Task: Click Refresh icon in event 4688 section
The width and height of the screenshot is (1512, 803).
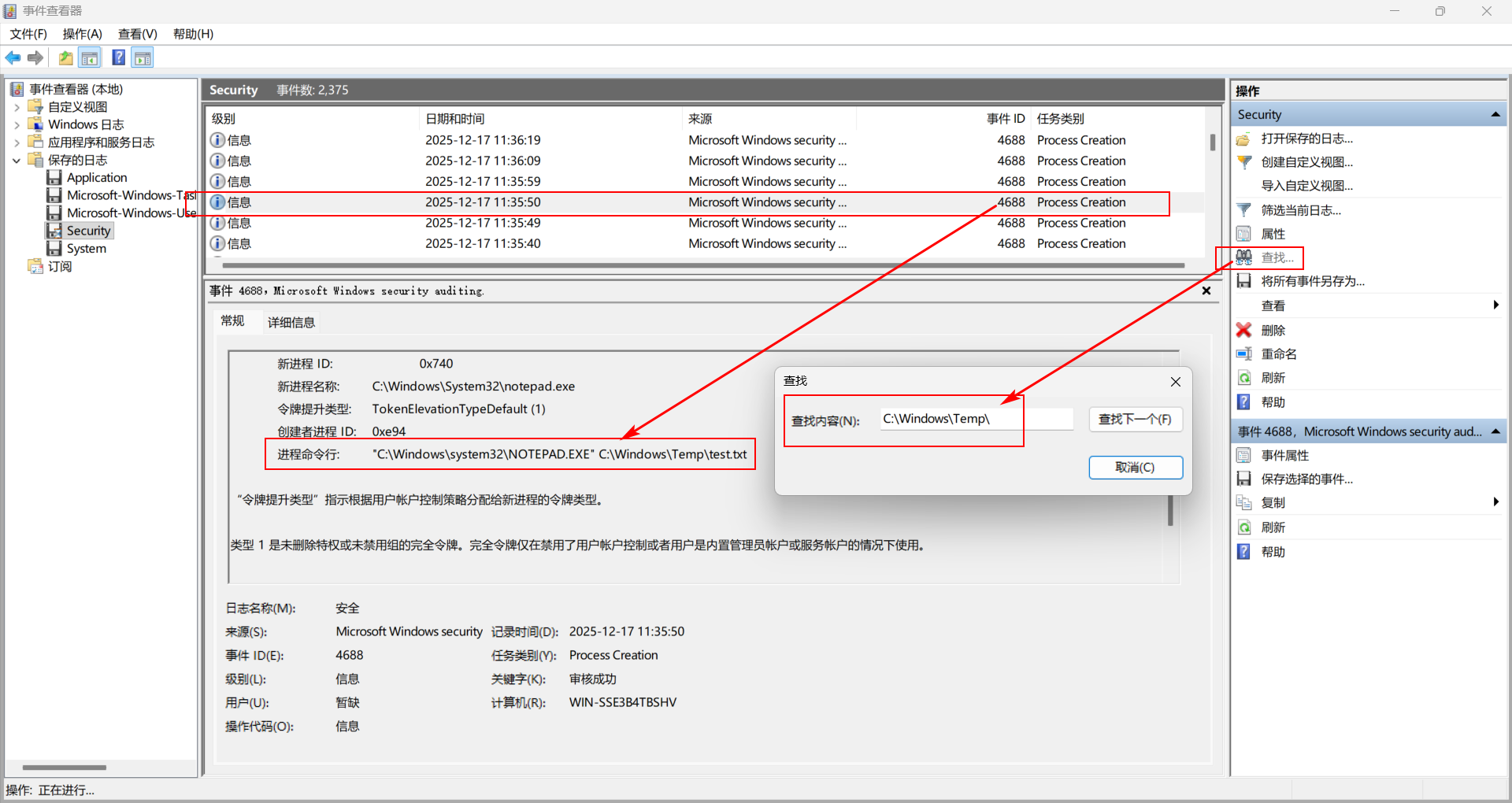Action: (x=1244, y=527)
